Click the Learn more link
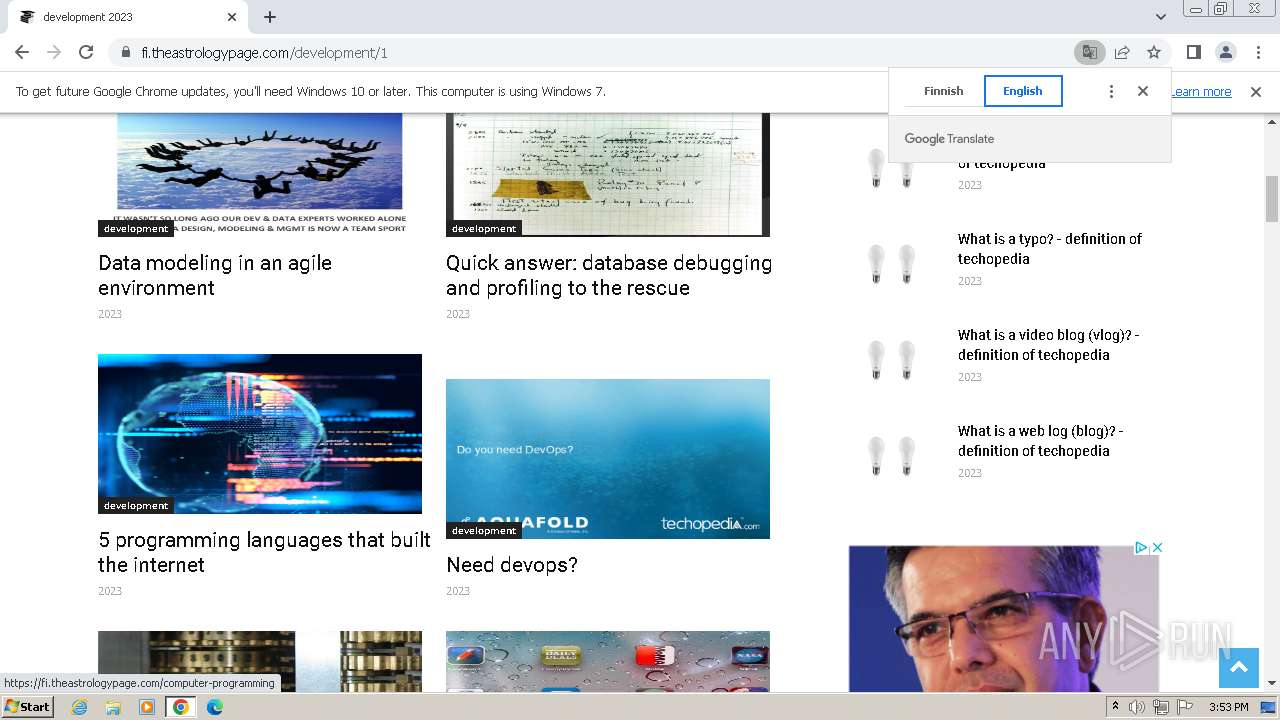Image resolution: width=1280 pixels, height=720 pixels. coord(1201,92)
